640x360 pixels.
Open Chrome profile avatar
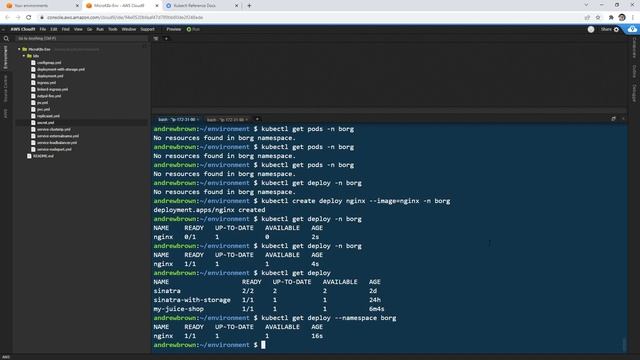click(622, 18)
